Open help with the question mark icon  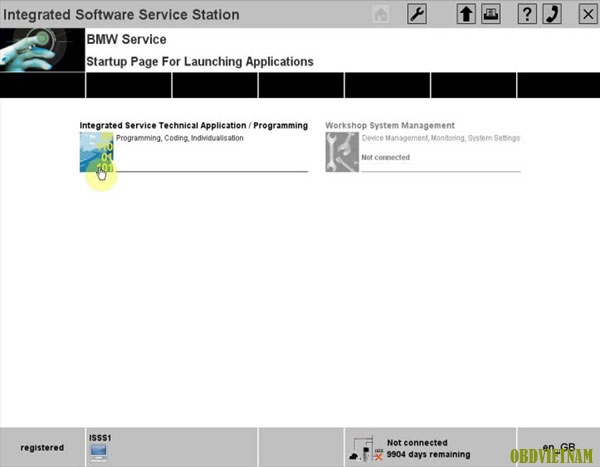point(527,15)
